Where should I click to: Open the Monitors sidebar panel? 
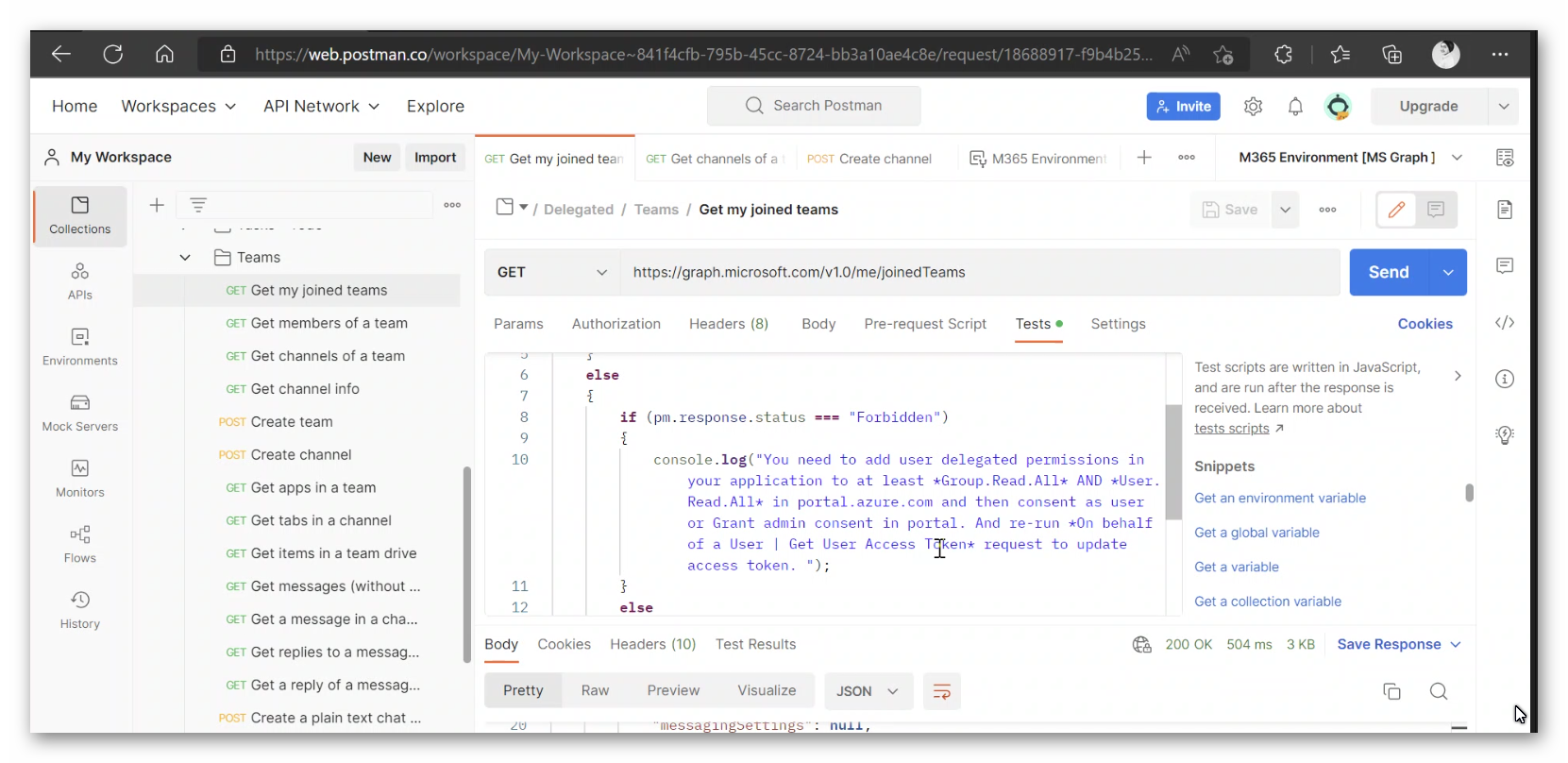80,479
